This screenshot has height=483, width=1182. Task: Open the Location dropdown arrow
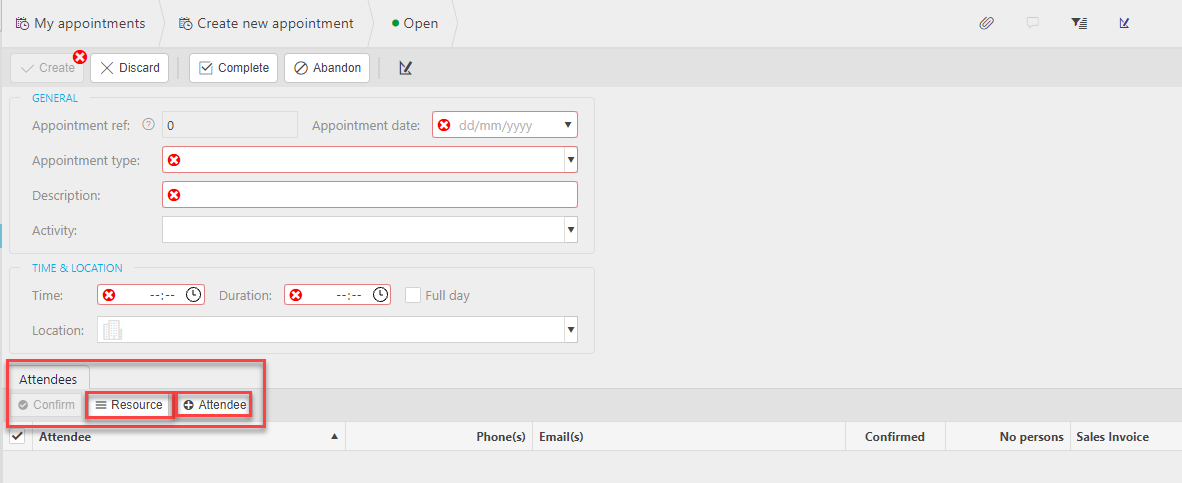(570, 330)
